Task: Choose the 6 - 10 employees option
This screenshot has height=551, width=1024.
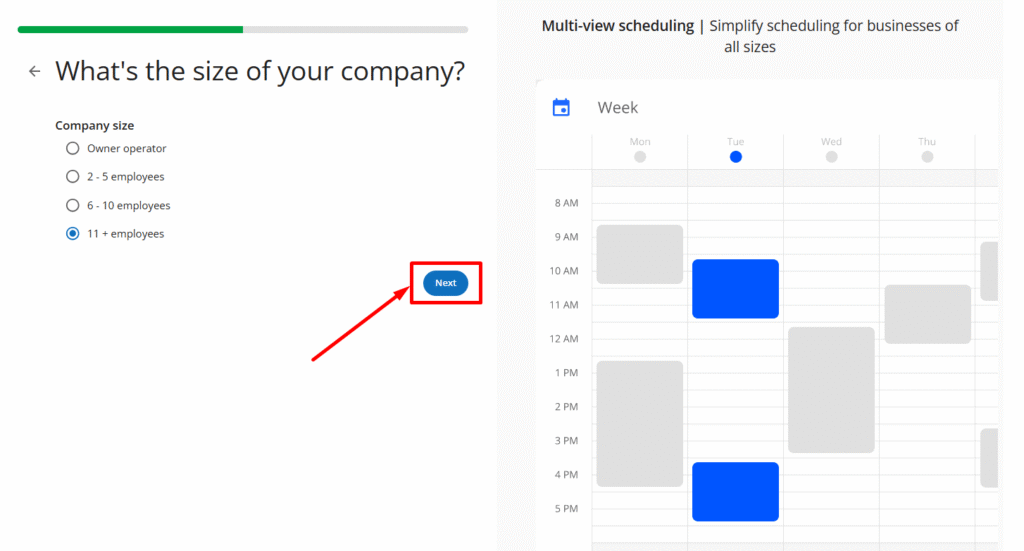Action: pyautogui.click(x=72, y=205)
